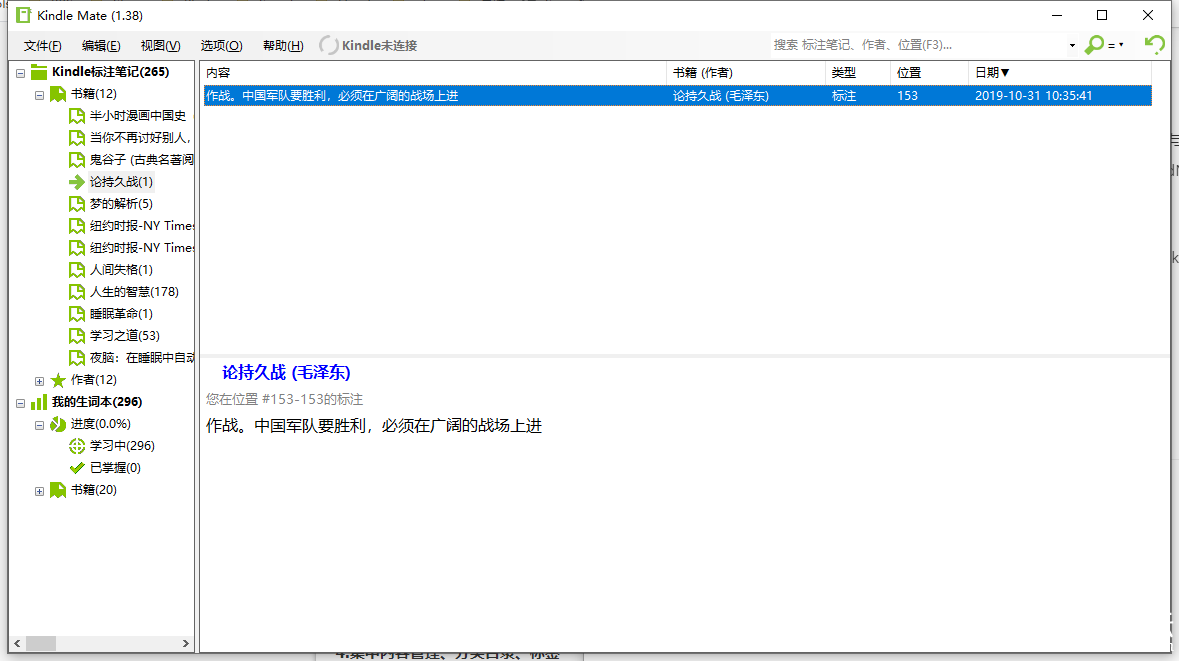The width and height of the screenshot is (1179, 661).
Task: Click the 论持久战 (毛泽东) blue title link
Action: click(286, 372)
